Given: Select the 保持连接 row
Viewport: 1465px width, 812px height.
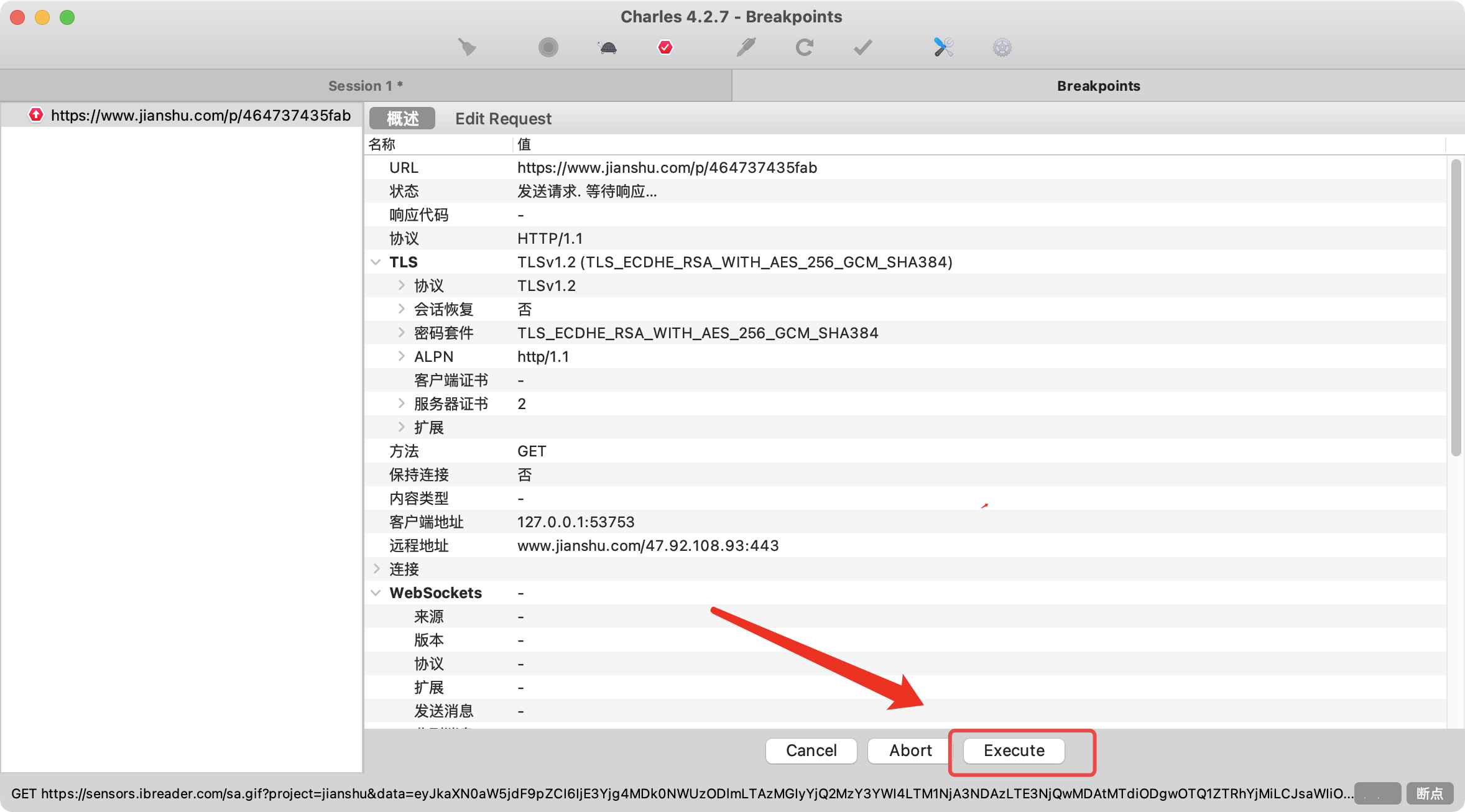Looking at the screenshot, I should [905, 475].
